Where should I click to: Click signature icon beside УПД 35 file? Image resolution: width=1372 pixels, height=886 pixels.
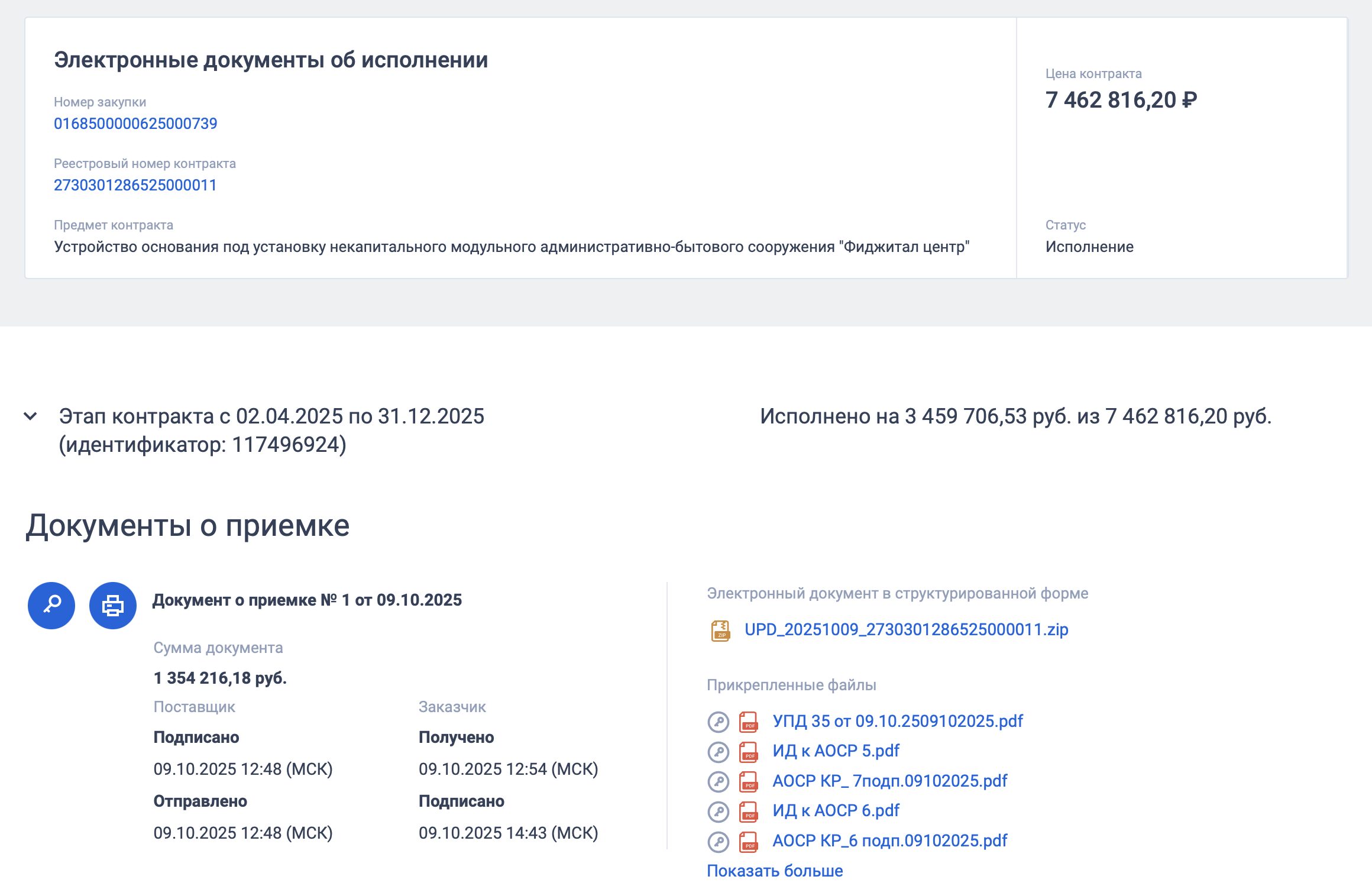(x=719, y=722)
